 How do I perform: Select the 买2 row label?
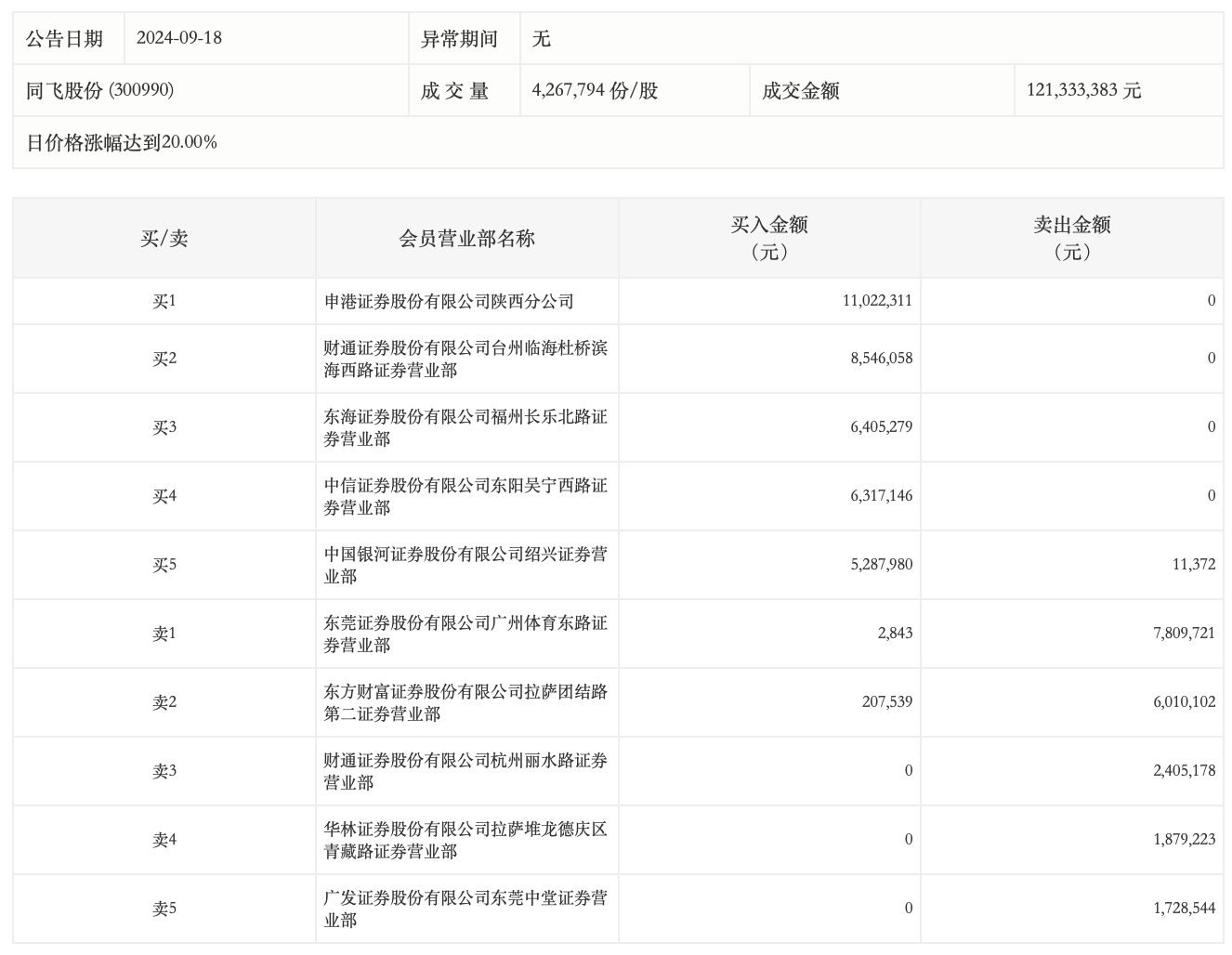pos(164,359)
